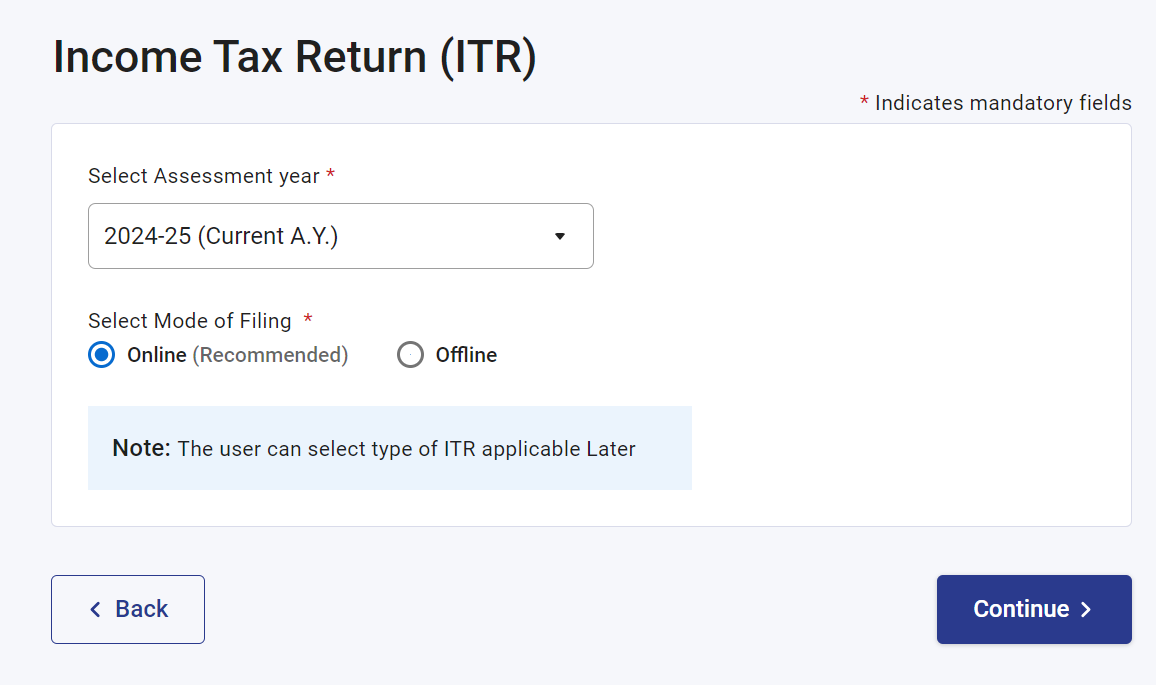Click the bold Note: label
Screen dimensions: 1156x685
[x=142, y=448]
